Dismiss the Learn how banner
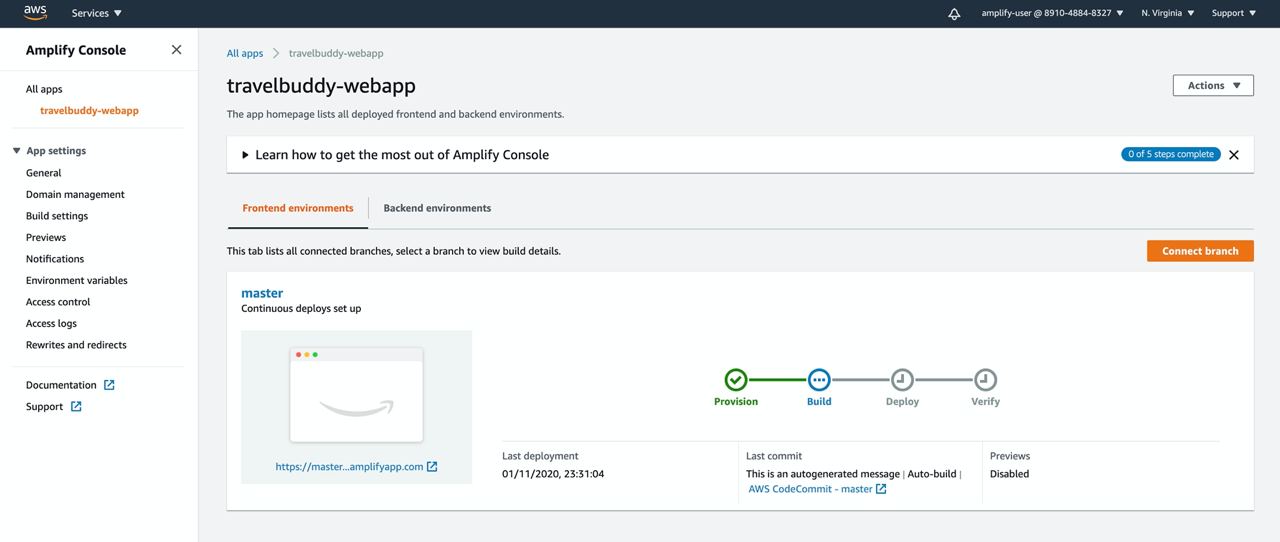The image size is (1280, 542). point(1234,155)
